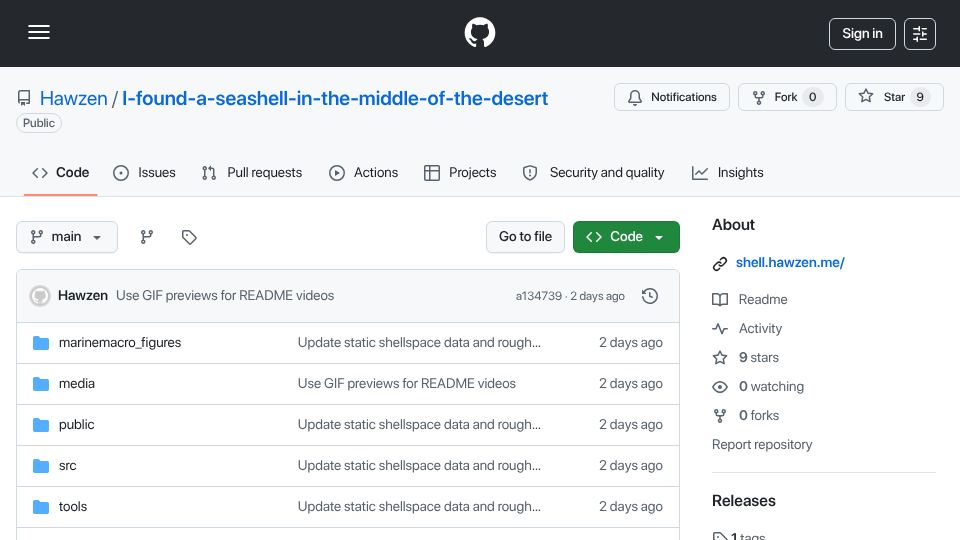
Task: Switch to the Code tab
Action: (61, 173)
